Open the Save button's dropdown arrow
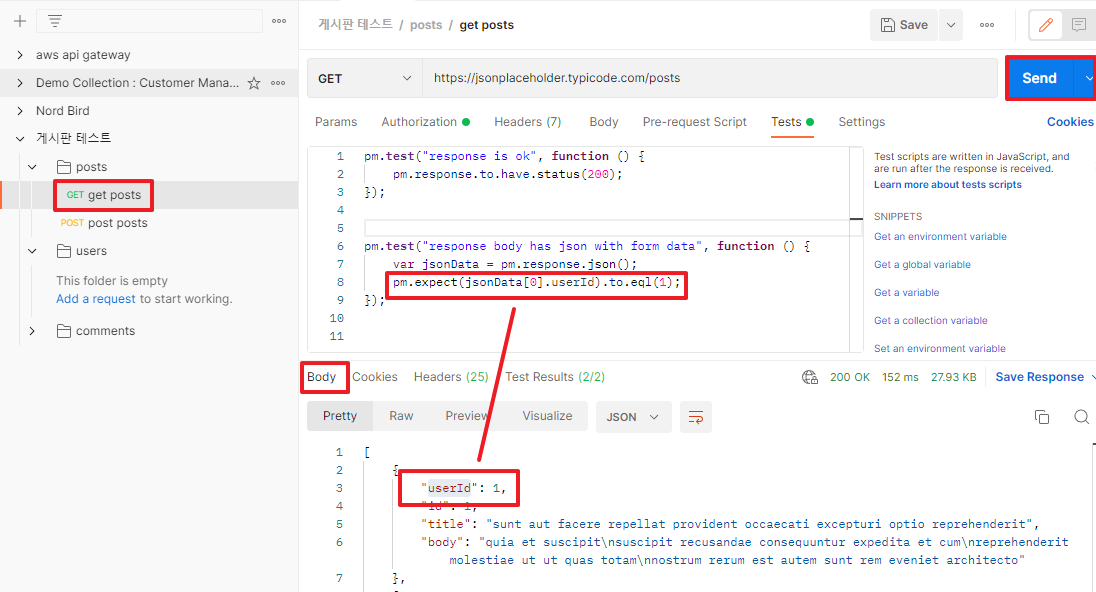 951,25
